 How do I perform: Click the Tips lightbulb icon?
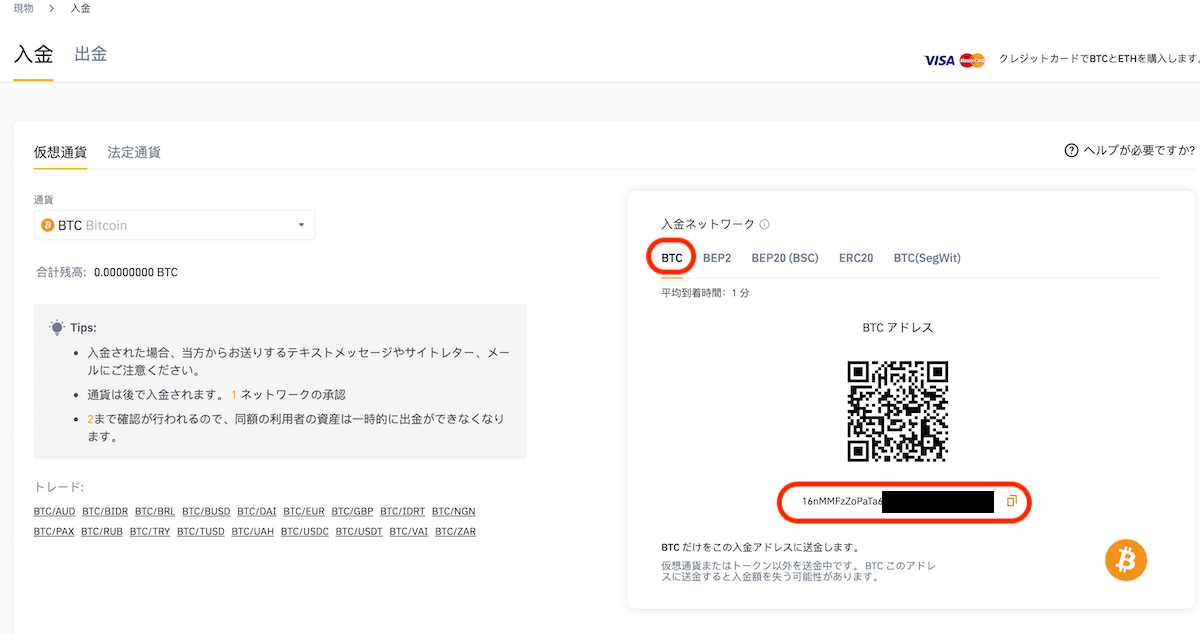(57, 327)
